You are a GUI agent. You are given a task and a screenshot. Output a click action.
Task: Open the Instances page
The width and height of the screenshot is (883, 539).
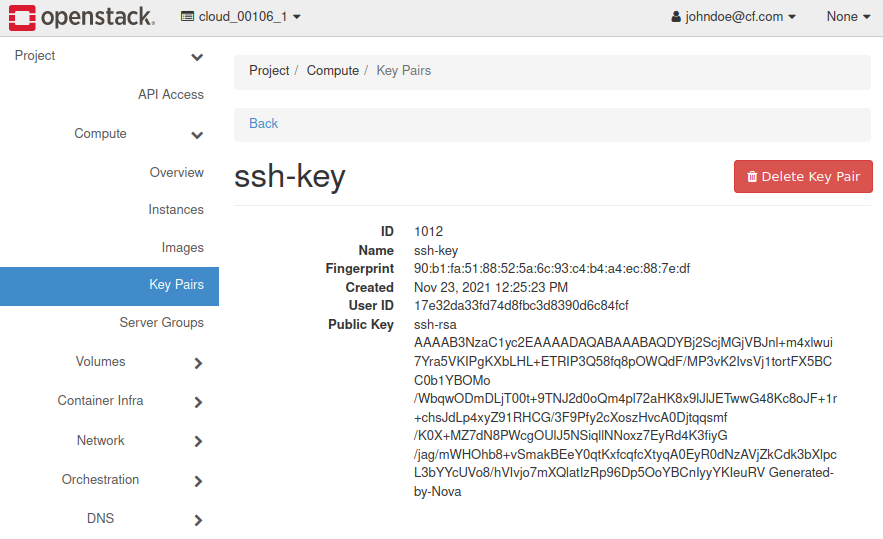[175, 210]
